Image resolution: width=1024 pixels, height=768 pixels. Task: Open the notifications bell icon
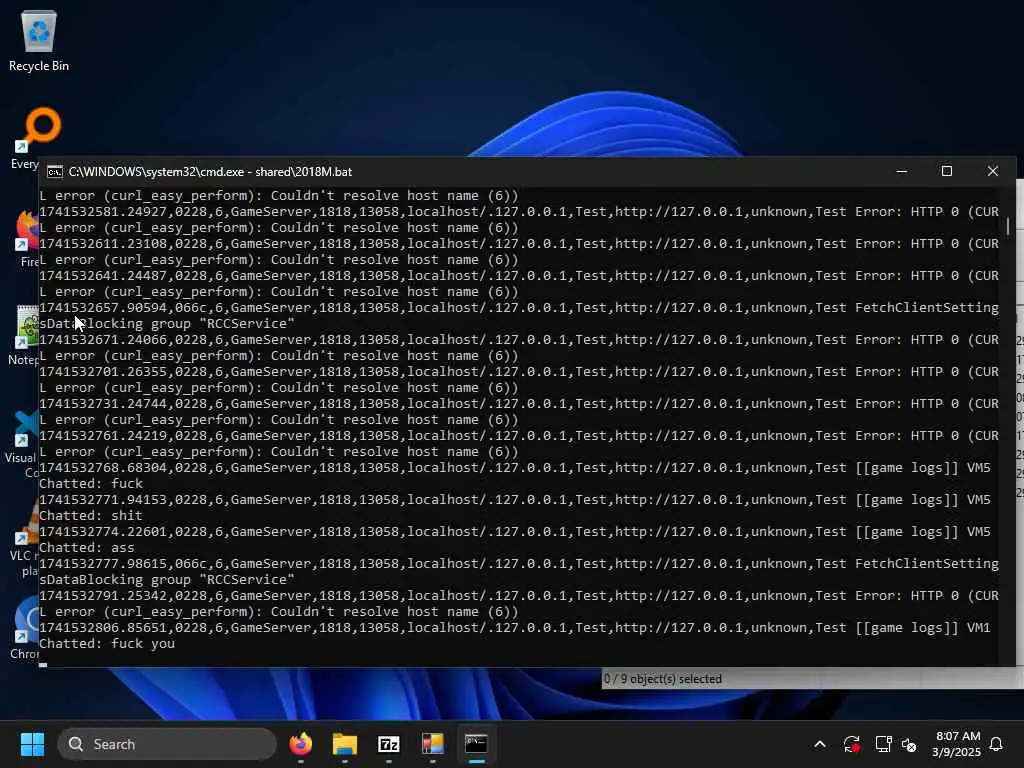click(x=996, y=744)
